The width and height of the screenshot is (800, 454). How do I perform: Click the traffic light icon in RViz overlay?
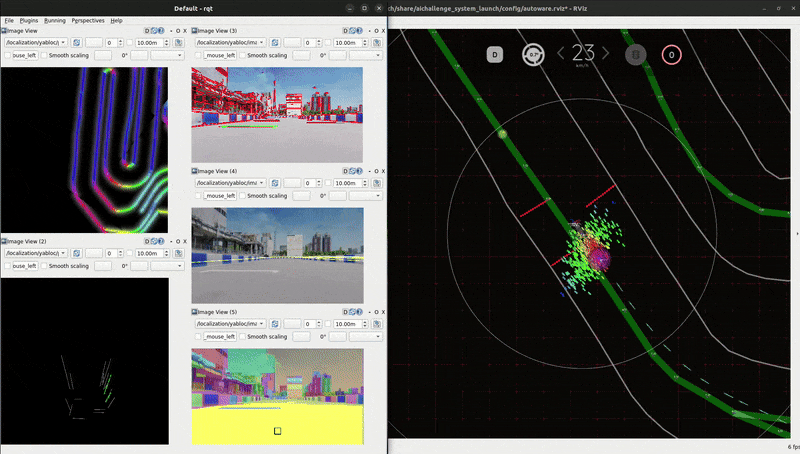tap(636, 55)
